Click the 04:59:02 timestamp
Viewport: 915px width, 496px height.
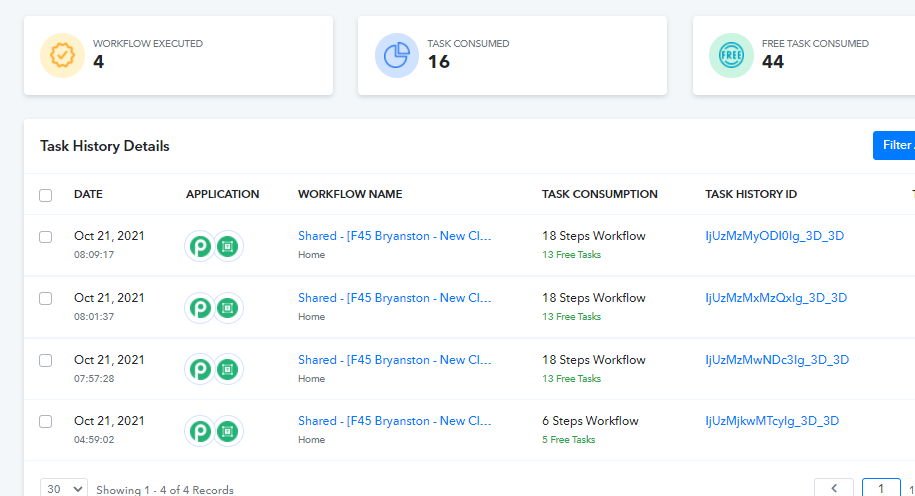tap(94, 439)
